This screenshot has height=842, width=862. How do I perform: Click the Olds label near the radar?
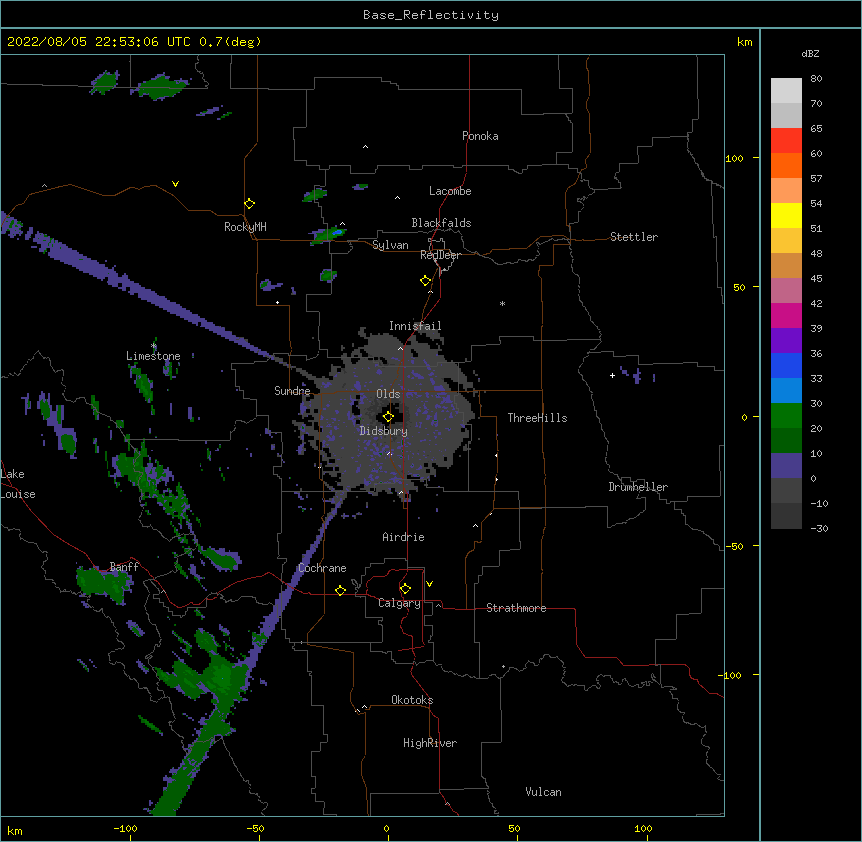point(388,394)
